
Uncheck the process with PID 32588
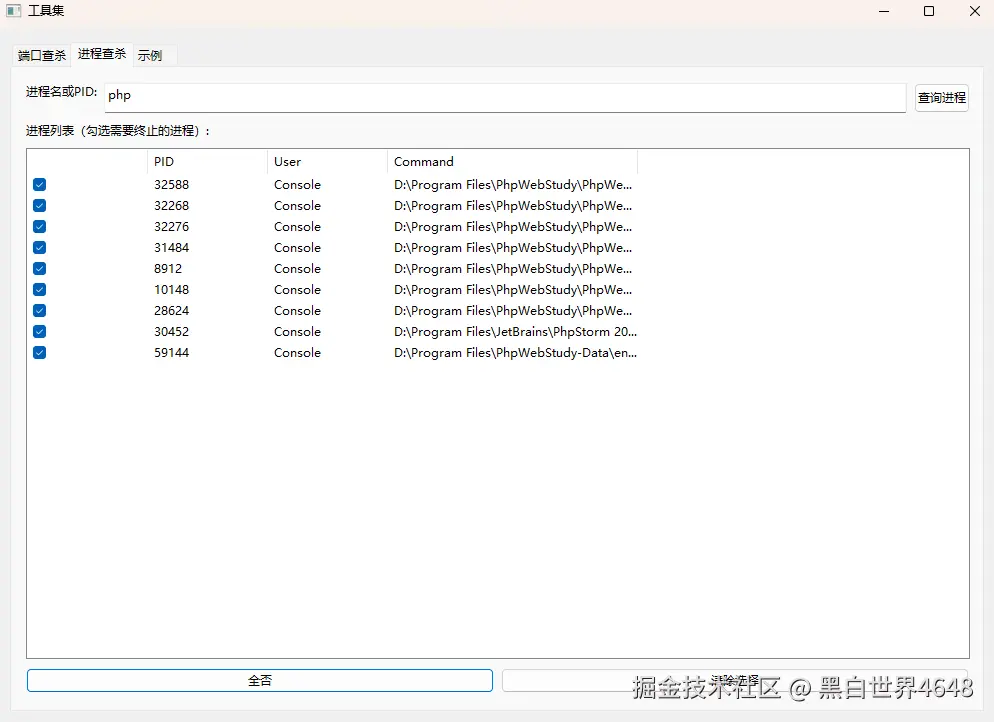(x=39, y=184)
